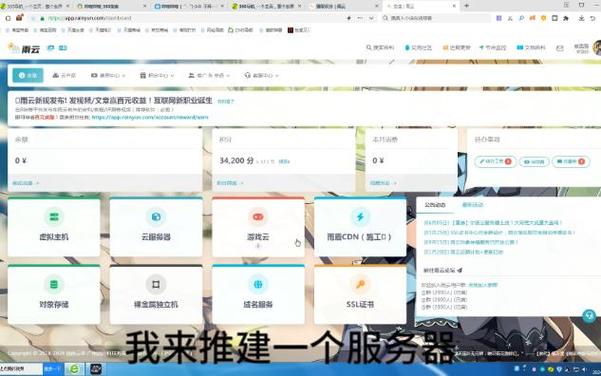
Task: Open the dark app icon in taskbar
Action: (x=95, y=369)
